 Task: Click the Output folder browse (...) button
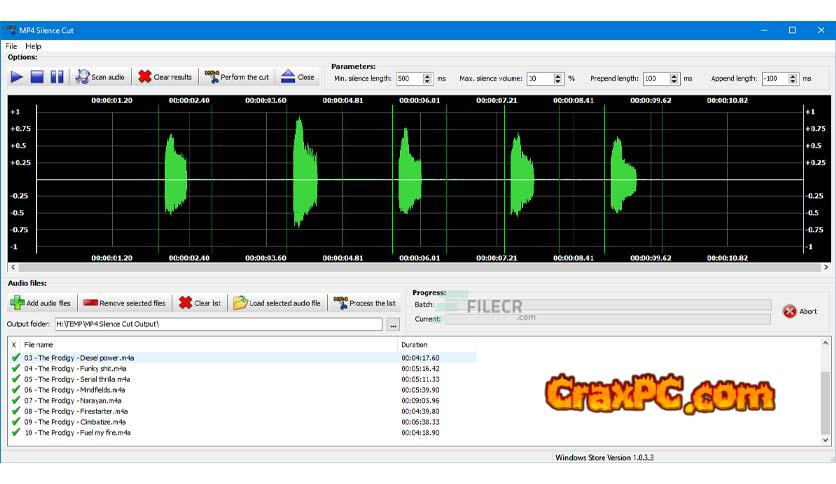pyautogui.click(x=393, y=325)
